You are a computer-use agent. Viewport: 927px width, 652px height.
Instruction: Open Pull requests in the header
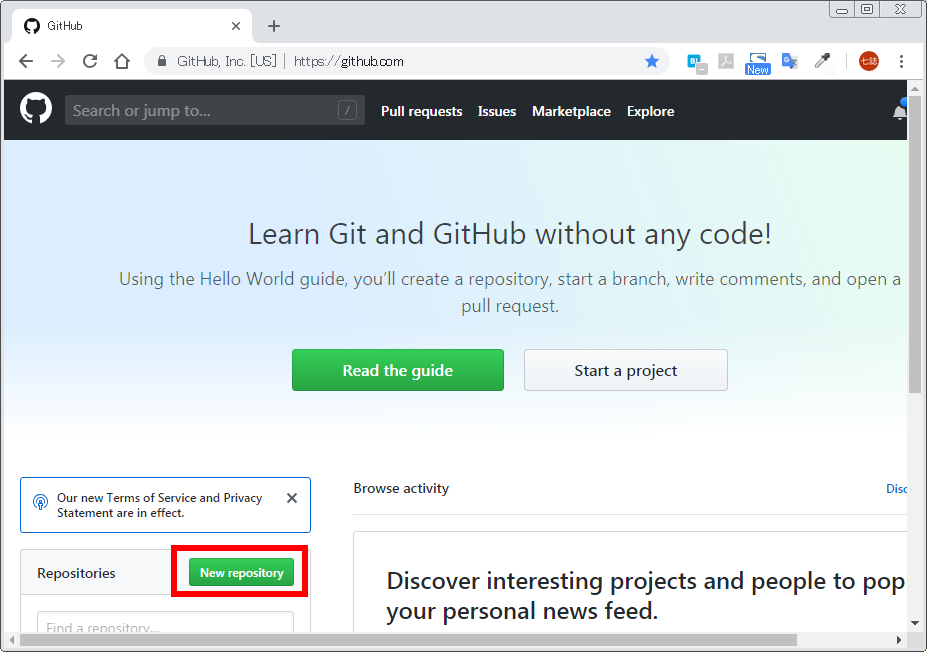(422, 111)
